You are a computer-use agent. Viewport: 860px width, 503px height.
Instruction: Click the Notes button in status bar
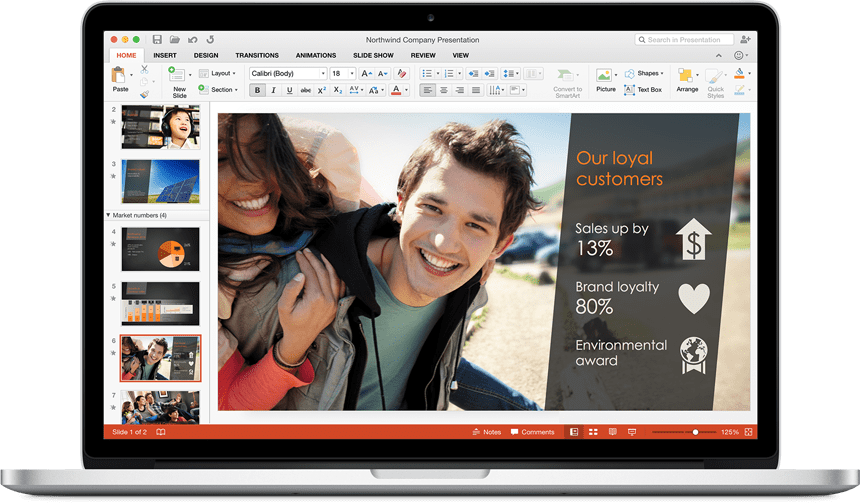486,432
